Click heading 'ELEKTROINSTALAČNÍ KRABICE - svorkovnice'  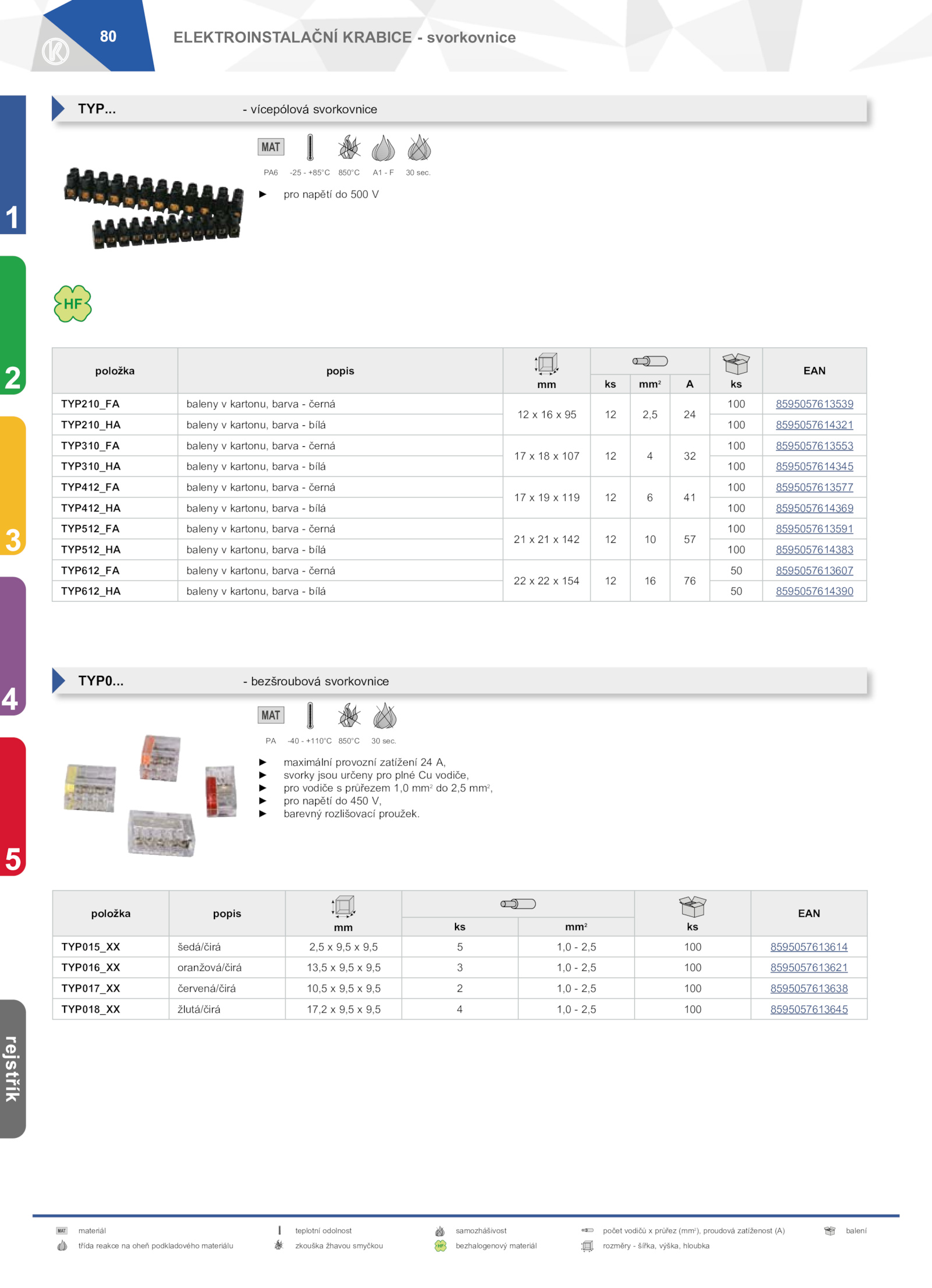pyautogui.click(x=344, y=37)
